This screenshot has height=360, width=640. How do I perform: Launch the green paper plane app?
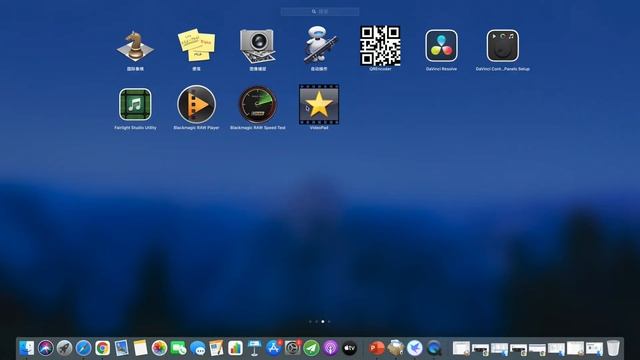[311, 348]
